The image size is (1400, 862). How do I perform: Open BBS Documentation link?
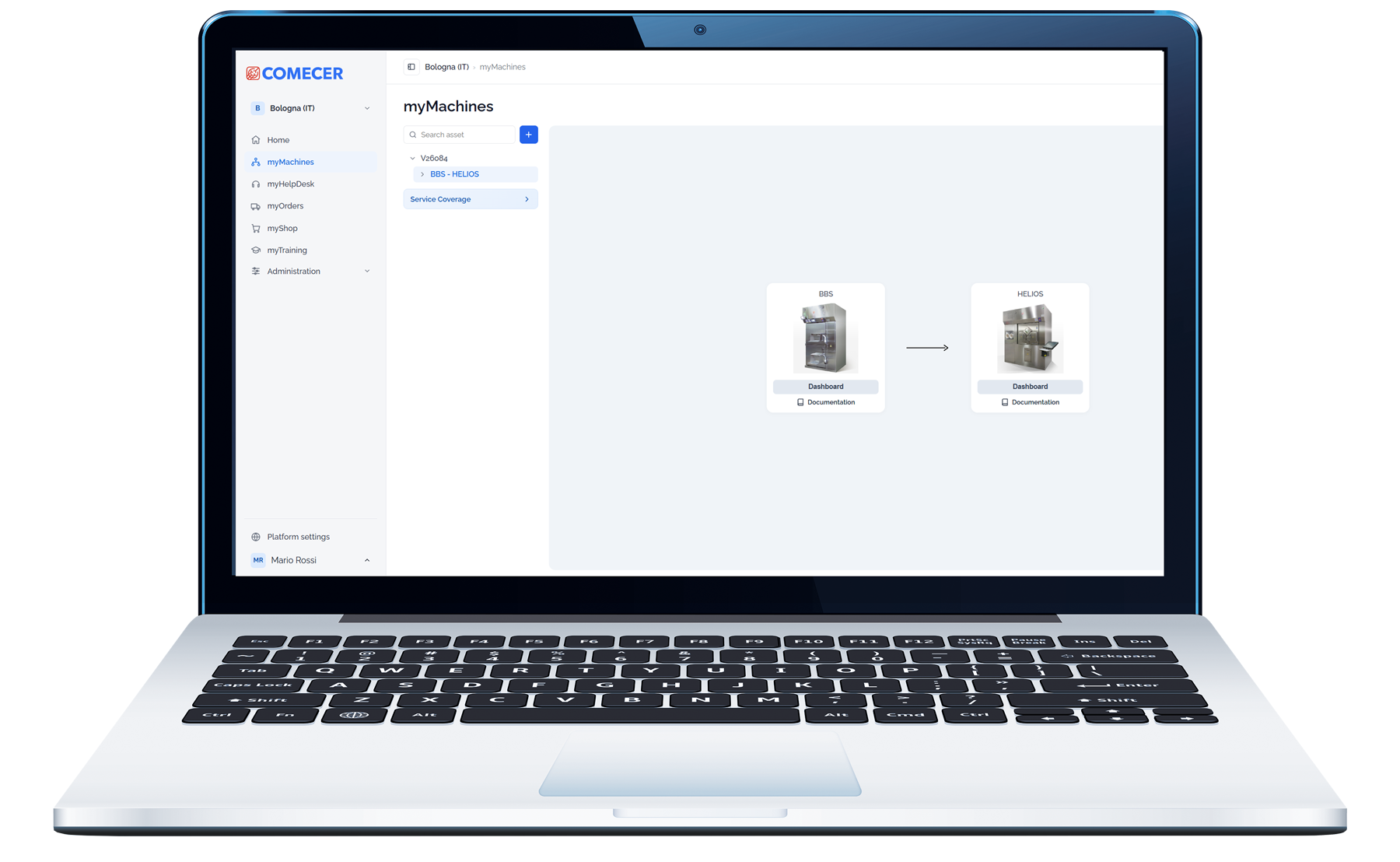pos(825,402)
